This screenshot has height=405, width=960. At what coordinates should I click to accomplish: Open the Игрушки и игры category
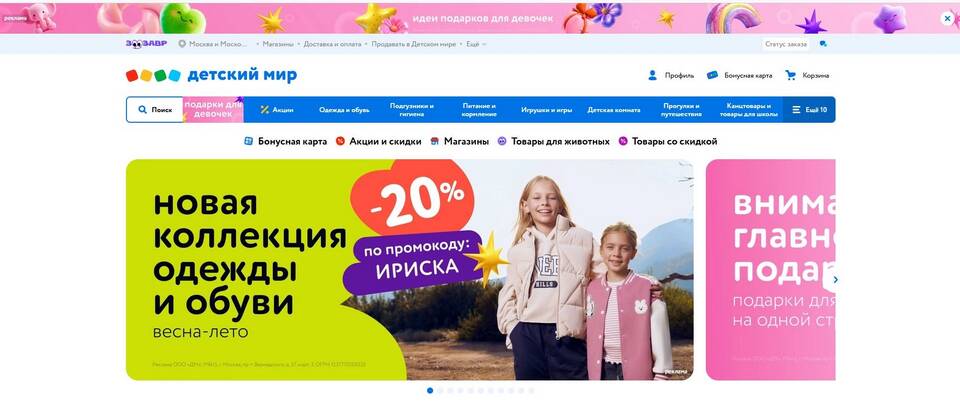coord(547,110)
